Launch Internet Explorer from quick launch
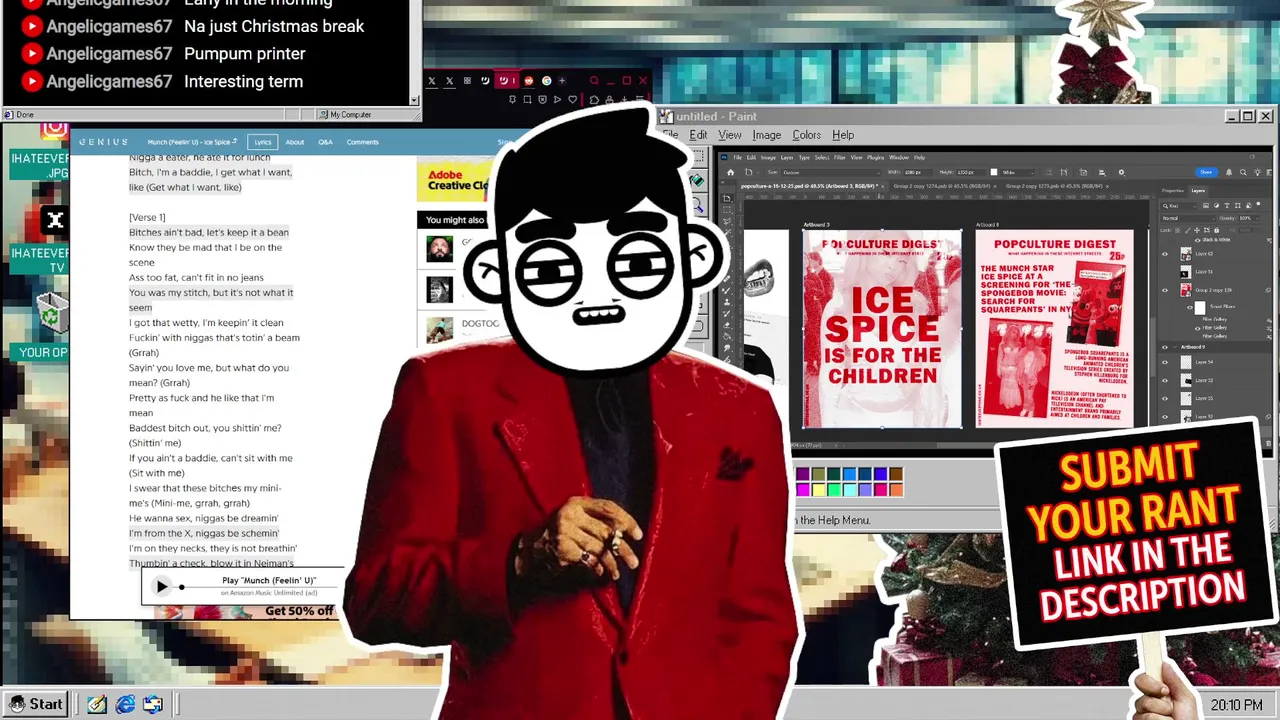This screenshot has width=1280, height=720. tap(125, 704)
